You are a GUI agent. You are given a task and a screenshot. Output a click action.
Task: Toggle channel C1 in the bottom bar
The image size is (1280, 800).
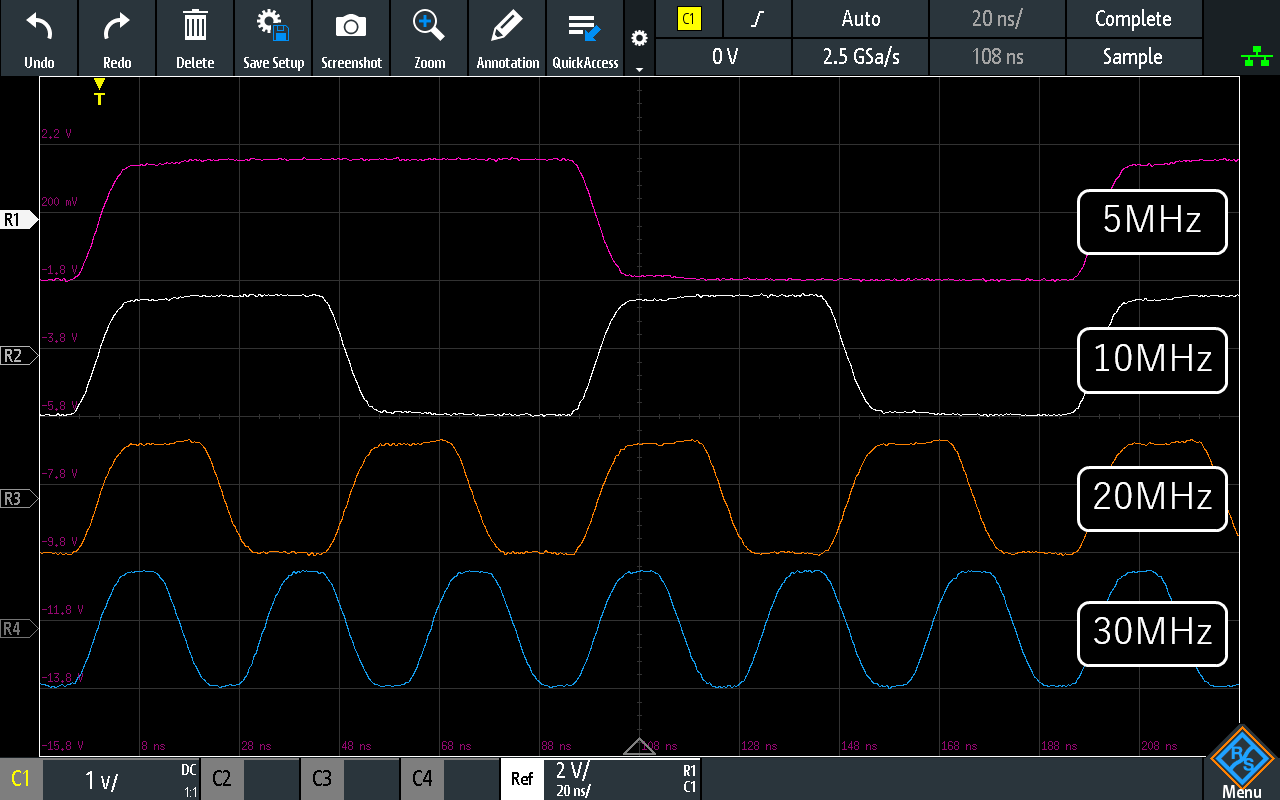click(21, 779)
